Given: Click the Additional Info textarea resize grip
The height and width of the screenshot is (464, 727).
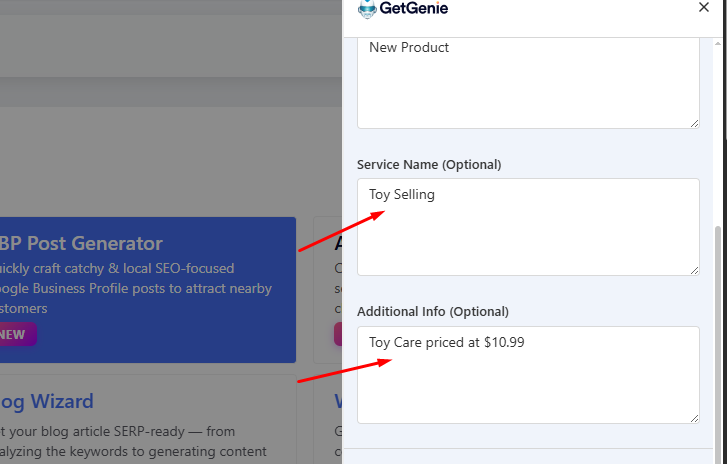Looking at the screenshot, I should (694, 417).
